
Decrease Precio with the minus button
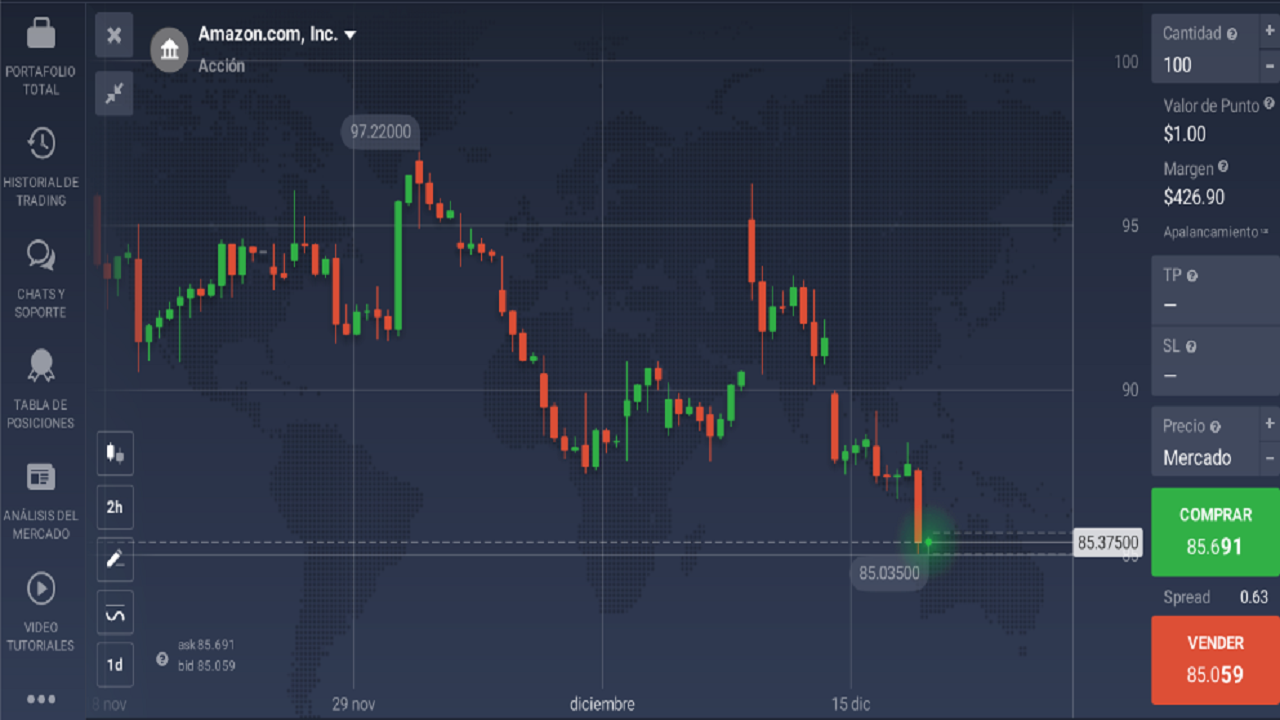(1269, 458)
